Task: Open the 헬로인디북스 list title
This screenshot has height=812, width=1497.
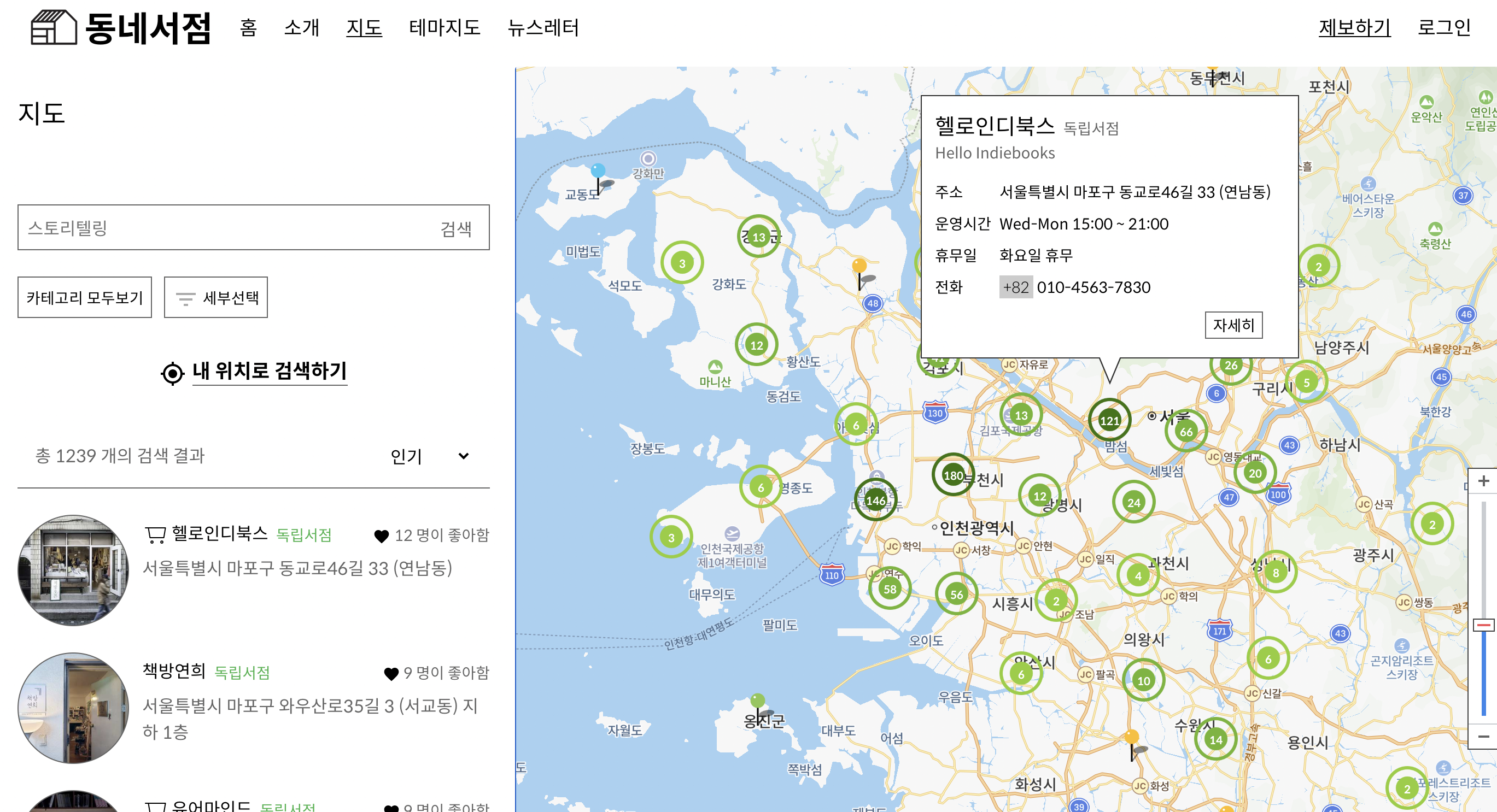Action: (x=220, y=534)
